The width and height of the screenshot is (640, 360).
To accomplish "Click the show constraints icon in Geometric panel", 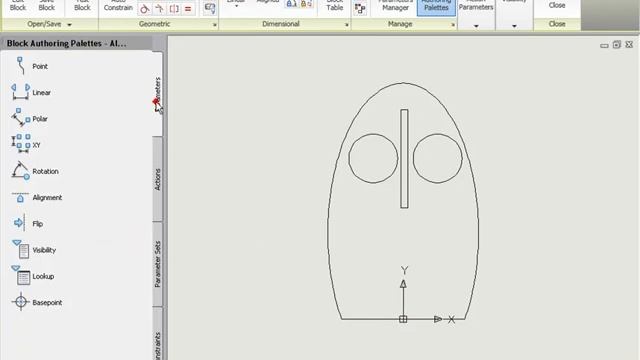I will point(210,9).
